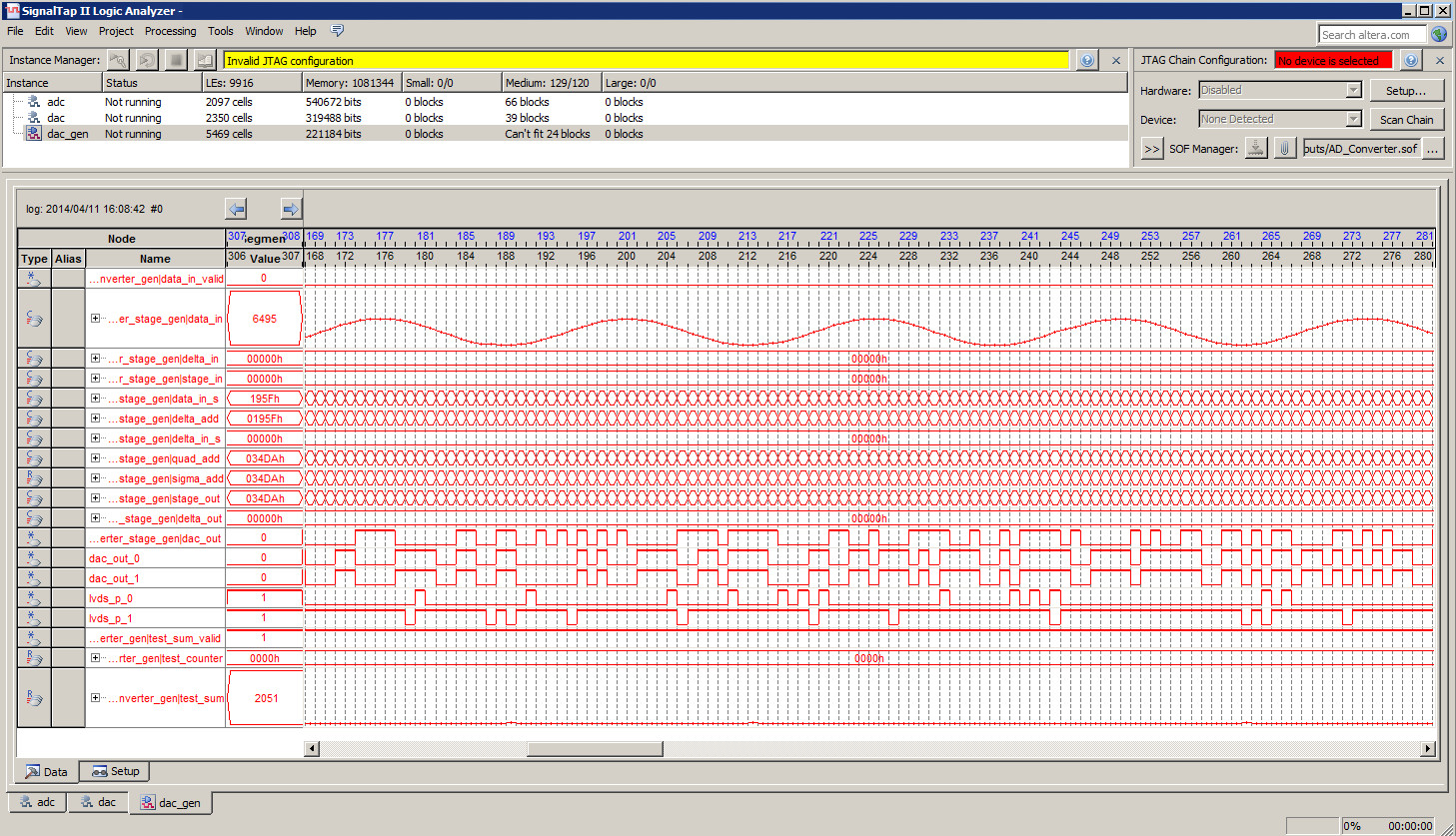The height and width of the screenshot is (836, 1456).
Task: Switch to the Setup tab
Action: point(115,771)
